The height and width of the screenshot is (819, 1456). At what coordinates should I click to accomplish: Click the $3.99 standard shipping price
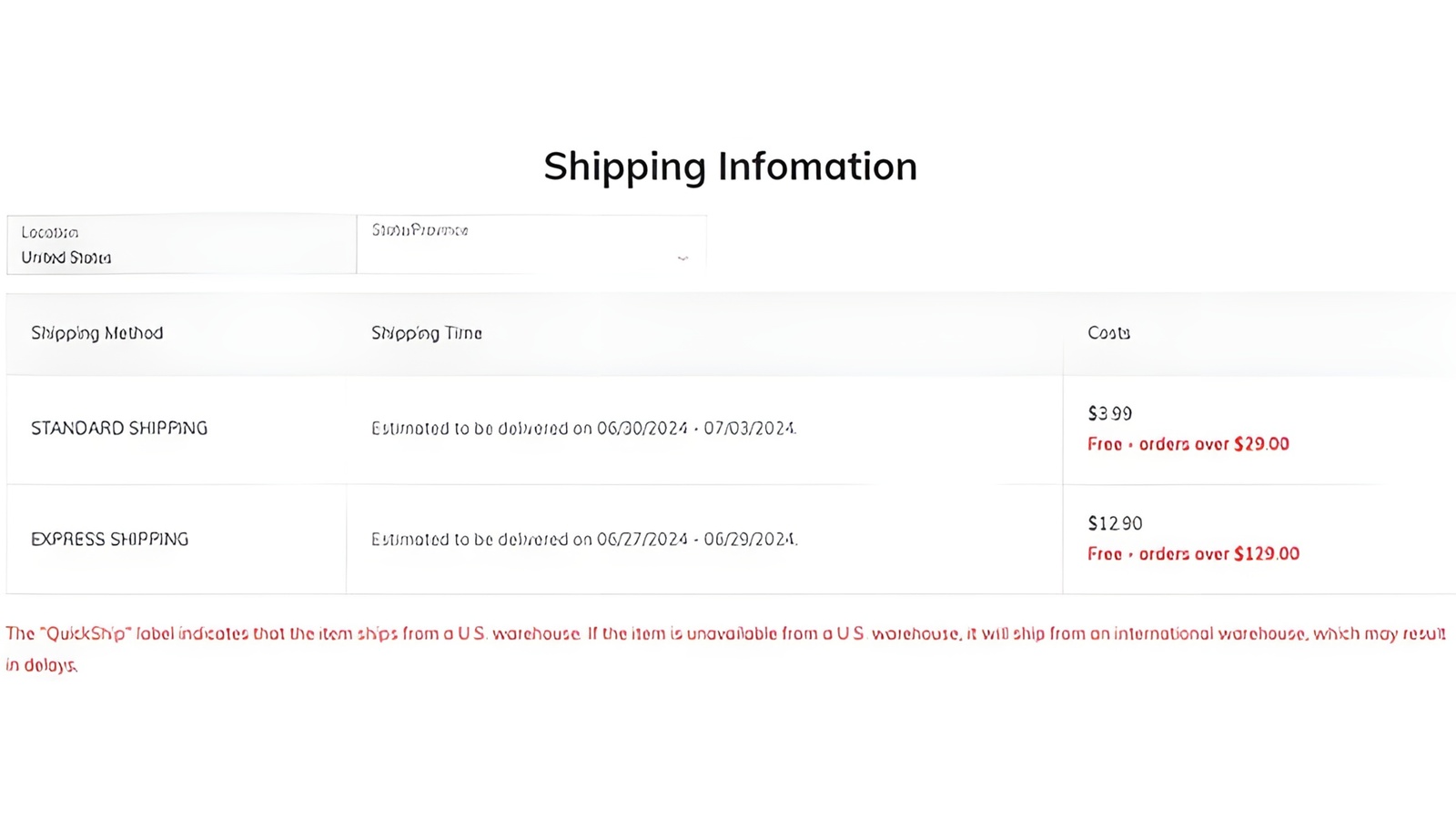coord(1108,413)
